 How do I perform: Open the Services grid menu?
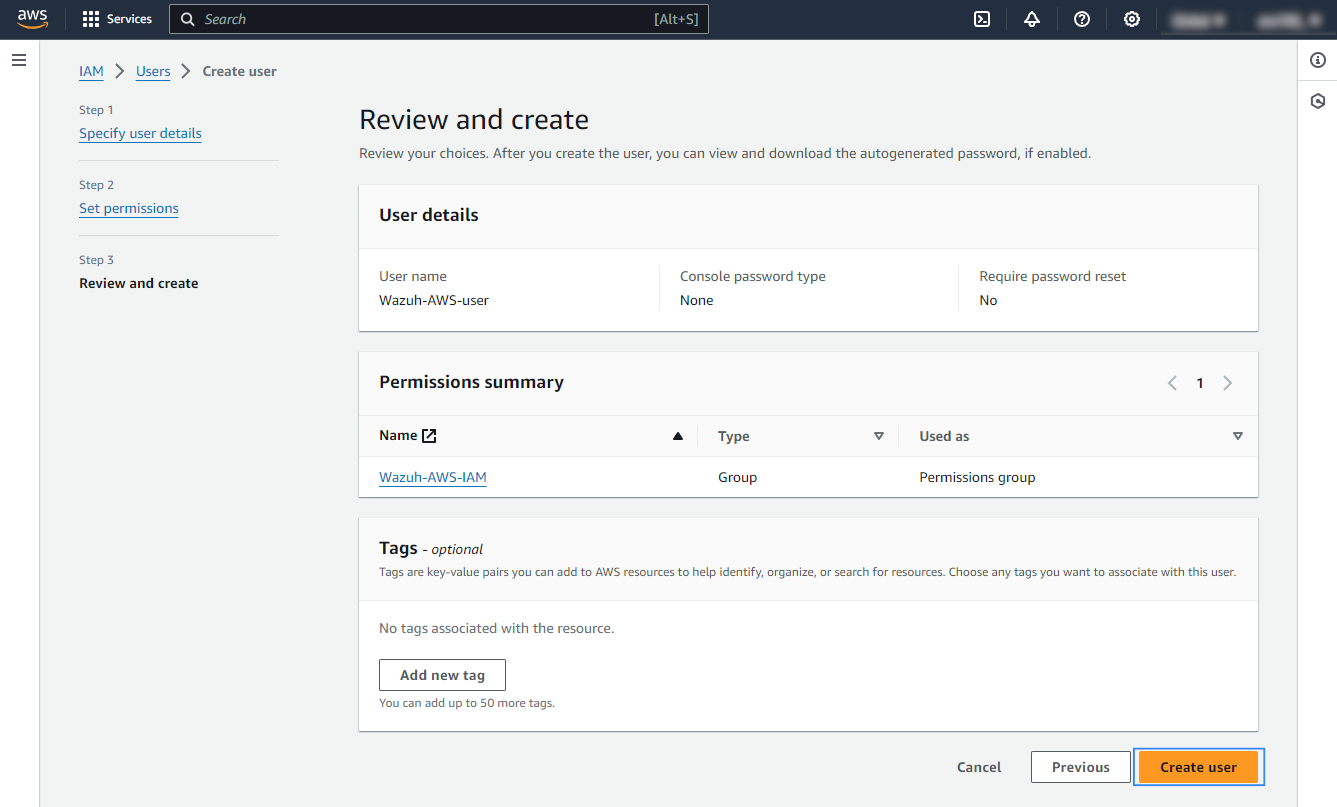click(117, 19)
